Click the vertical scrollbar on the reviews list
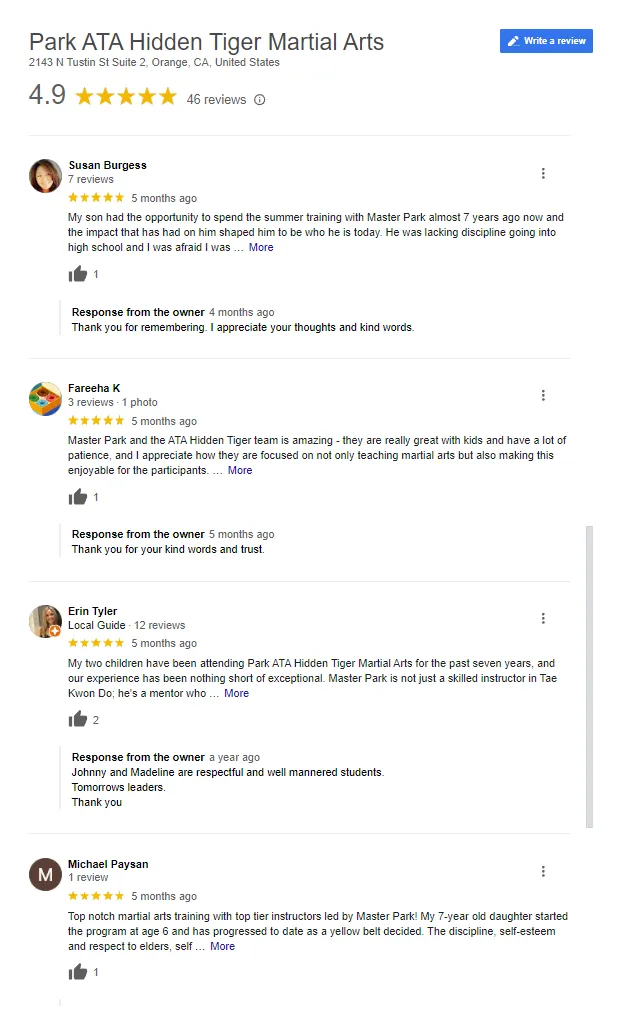 [590, 677]
